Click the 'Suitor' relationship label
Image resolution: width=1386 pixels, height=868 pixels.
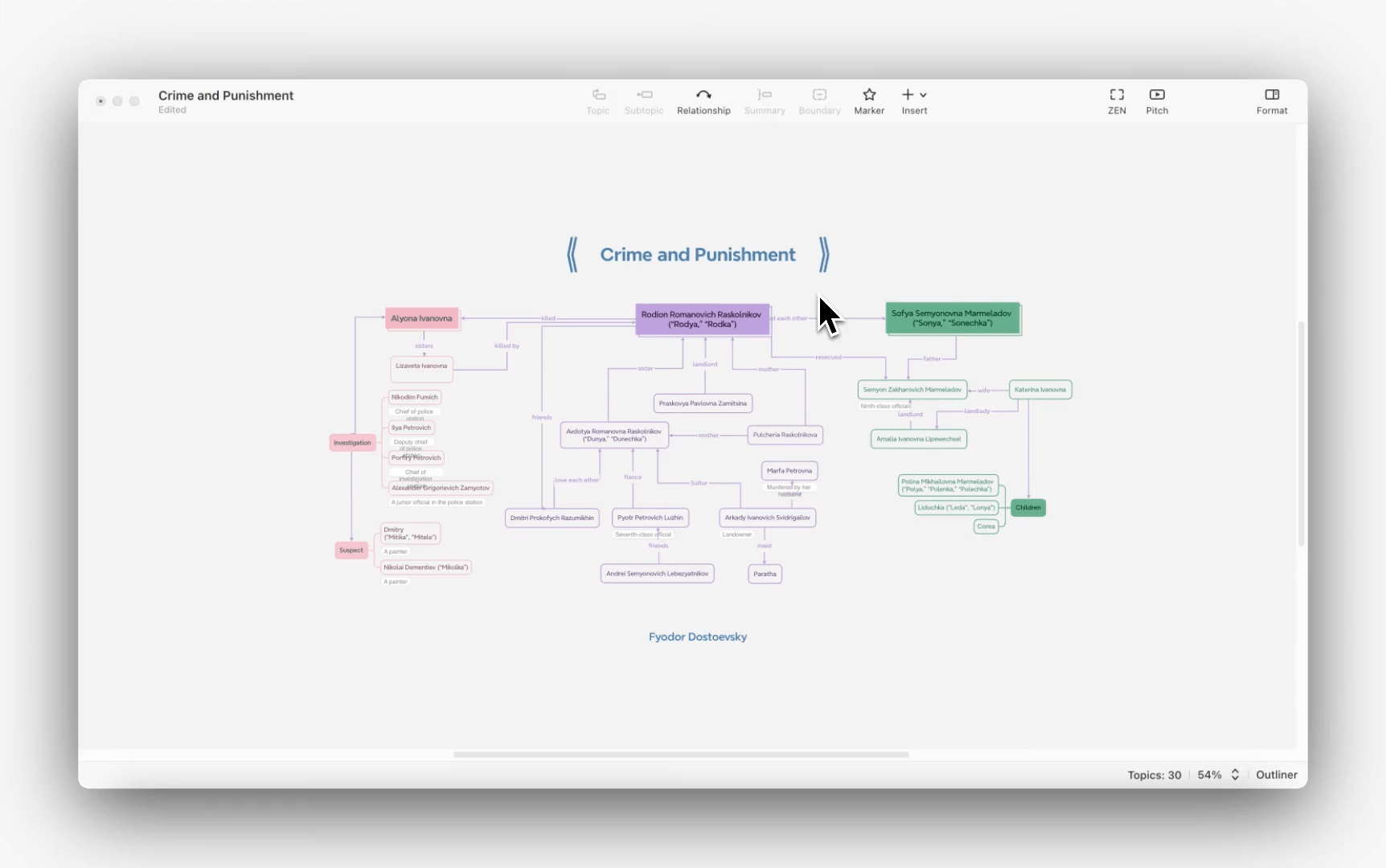699,483
